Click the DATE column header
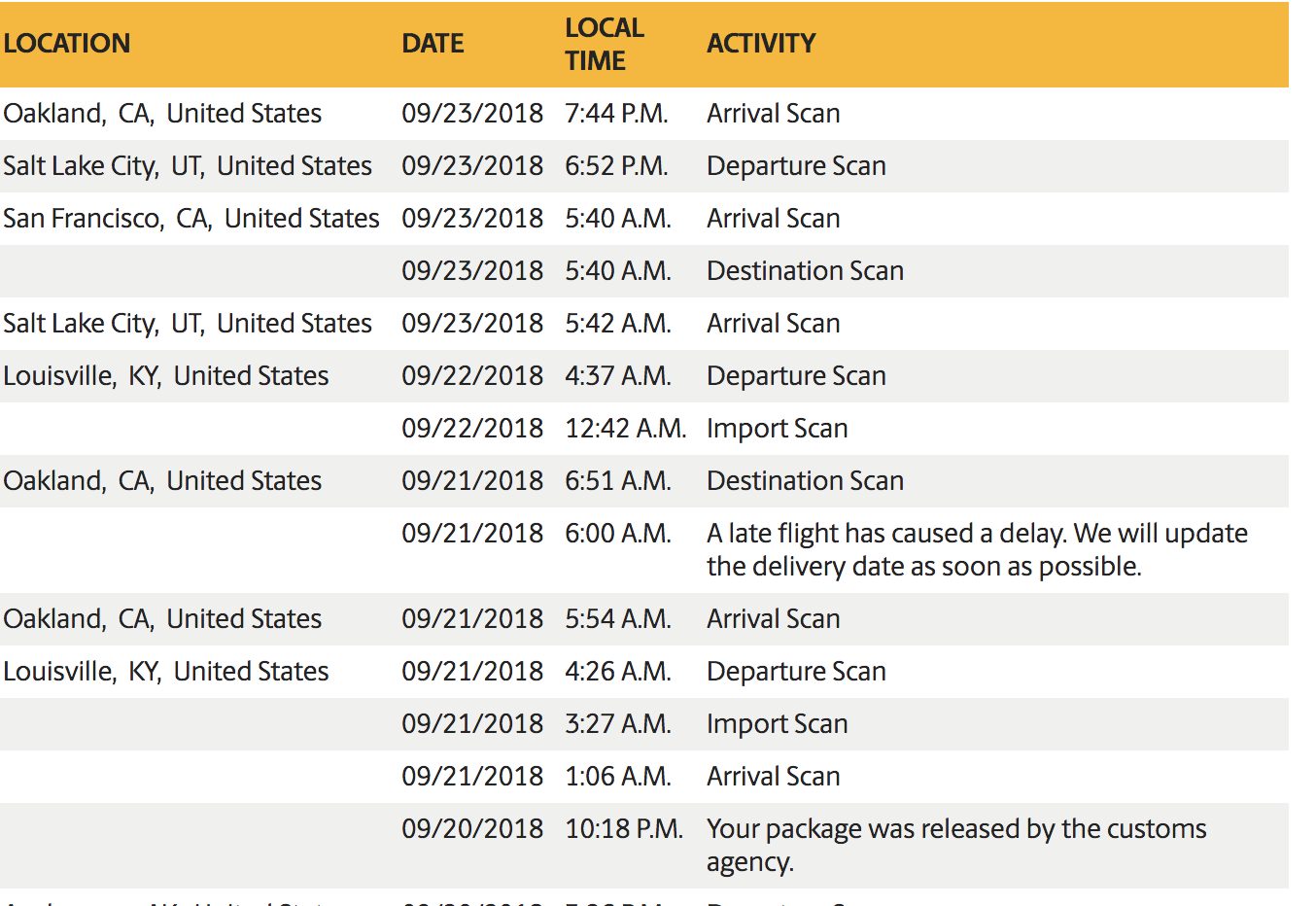This screenshot has width=1316, height=906. click(x=433, y=44)
